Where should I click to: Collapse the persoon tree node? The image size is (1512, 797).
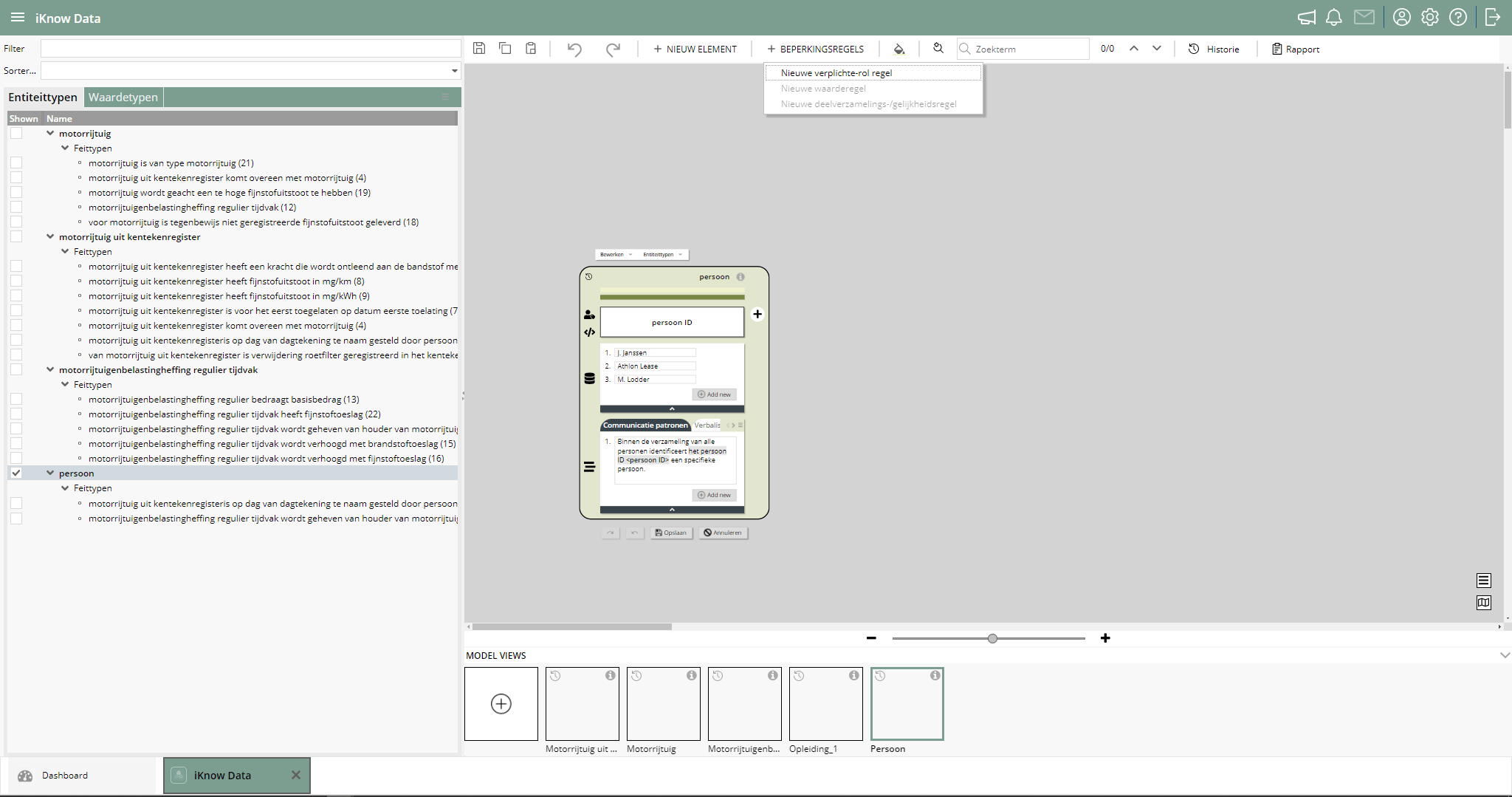click(x=50, y=473)
